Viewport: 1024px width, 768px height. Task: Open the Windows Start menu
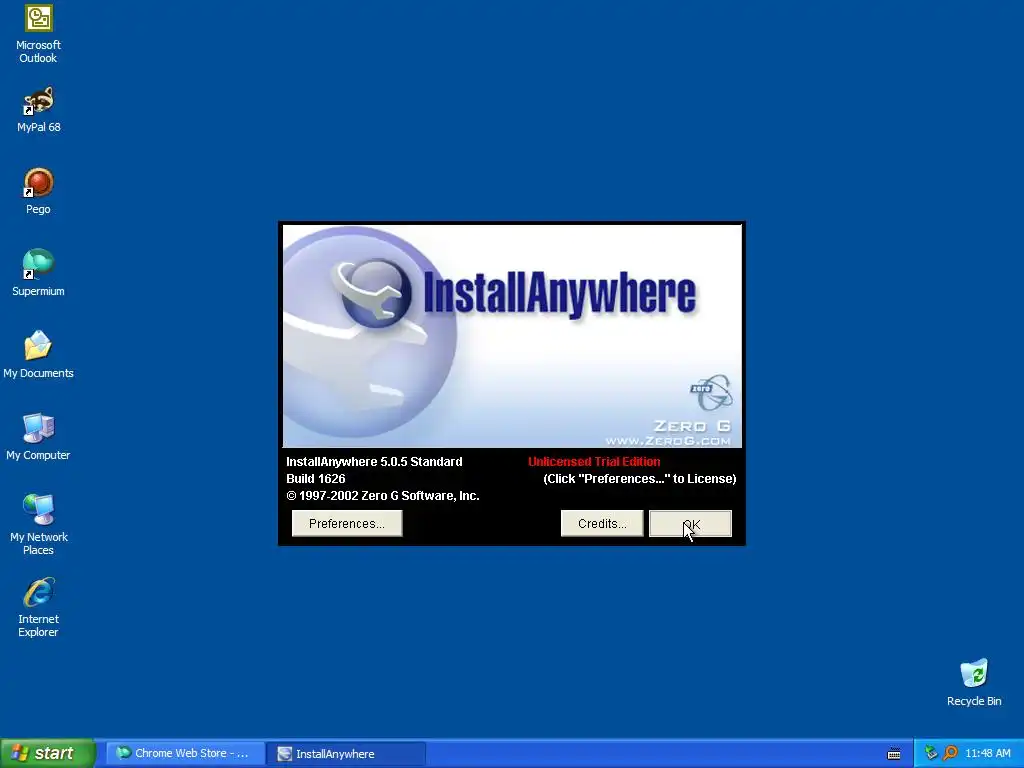tap(48, 754)
